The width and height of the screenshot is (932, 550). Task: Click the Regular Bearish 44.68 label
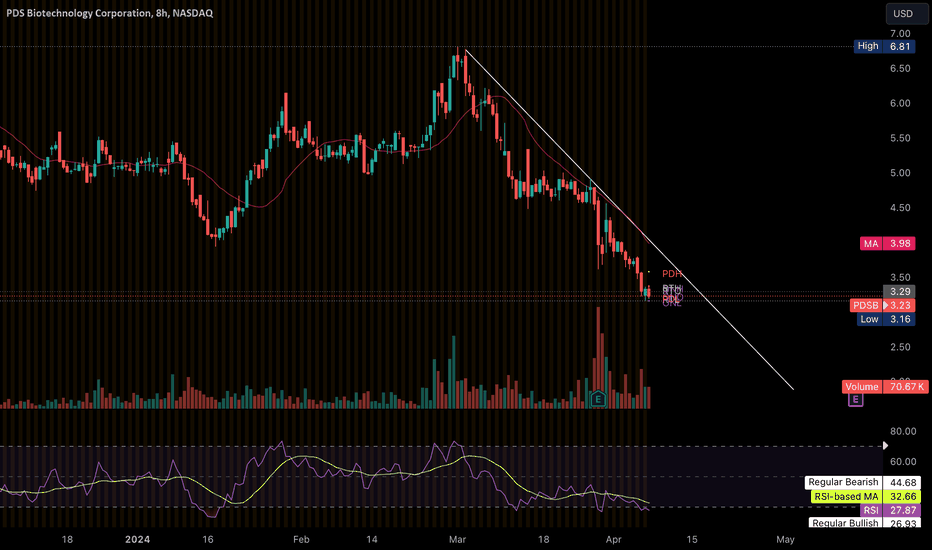pos(862,482)
